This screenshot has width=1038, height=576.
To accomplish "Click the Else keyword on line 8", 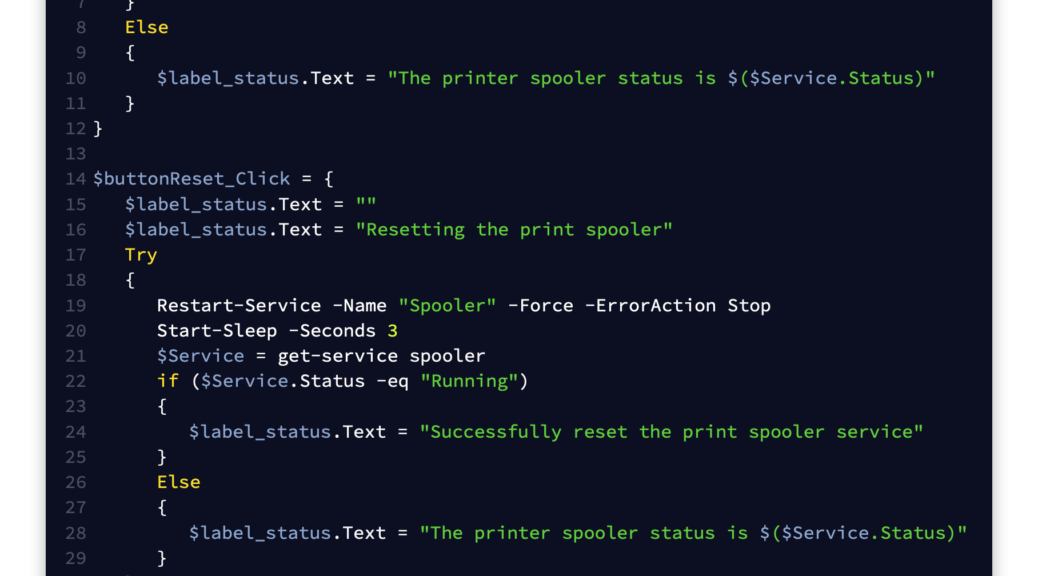I will point(146,27).
